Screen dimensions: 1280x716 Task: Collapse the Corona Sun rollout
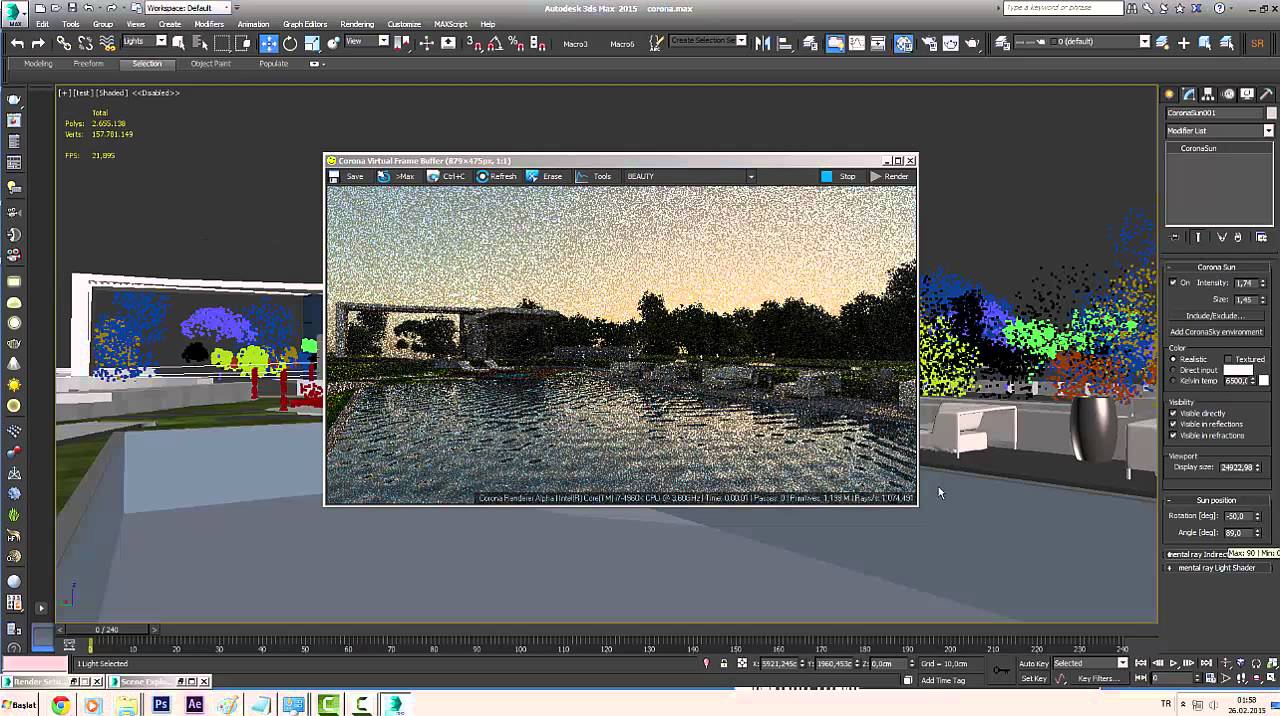coord(1217,267)
